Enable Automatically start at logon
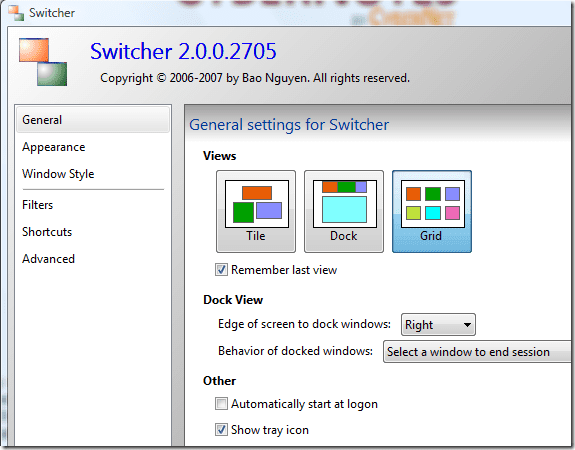Viewport: 575px width, 450px height. 221,404
